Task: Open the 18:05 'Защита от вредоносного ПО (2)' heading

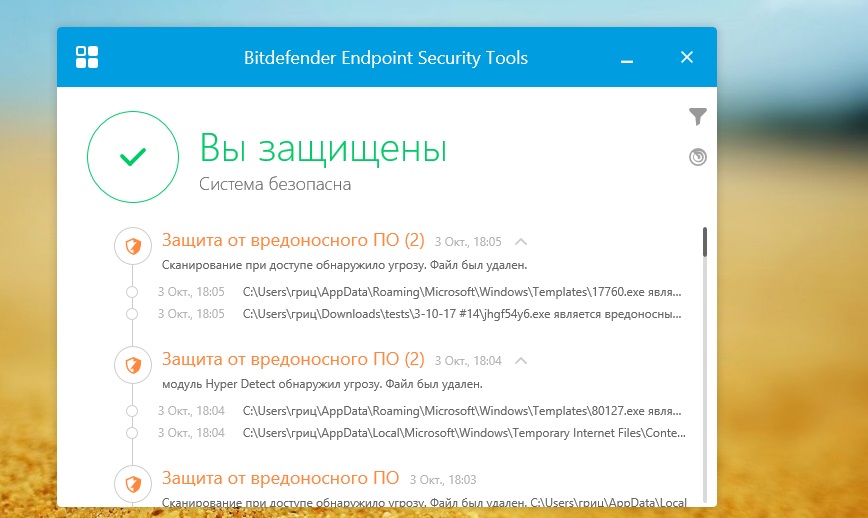Action: pyautogui.click(x=293, y=240)
